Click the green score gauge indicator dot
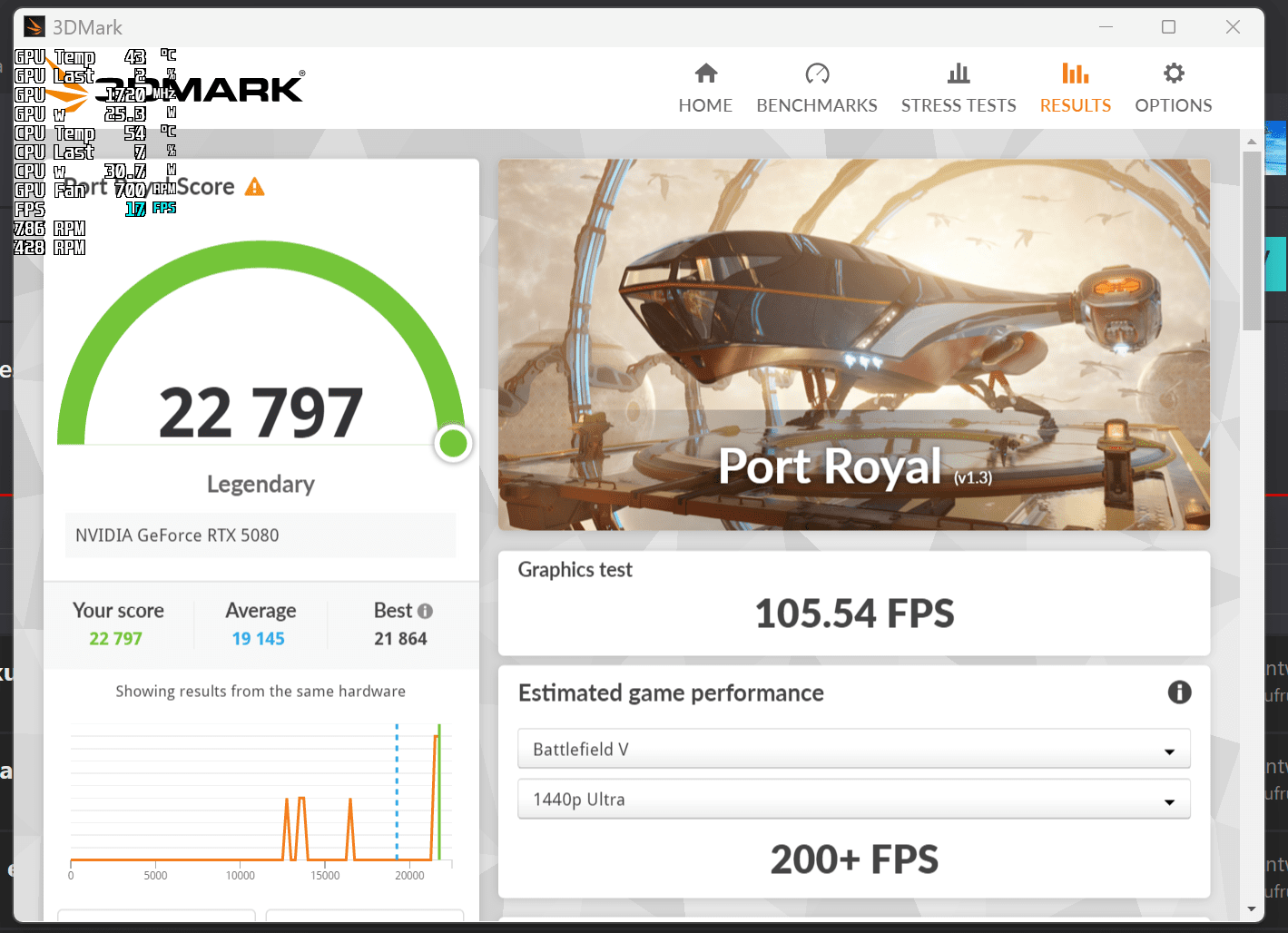Screen dimensions: 1288x933 453,443
